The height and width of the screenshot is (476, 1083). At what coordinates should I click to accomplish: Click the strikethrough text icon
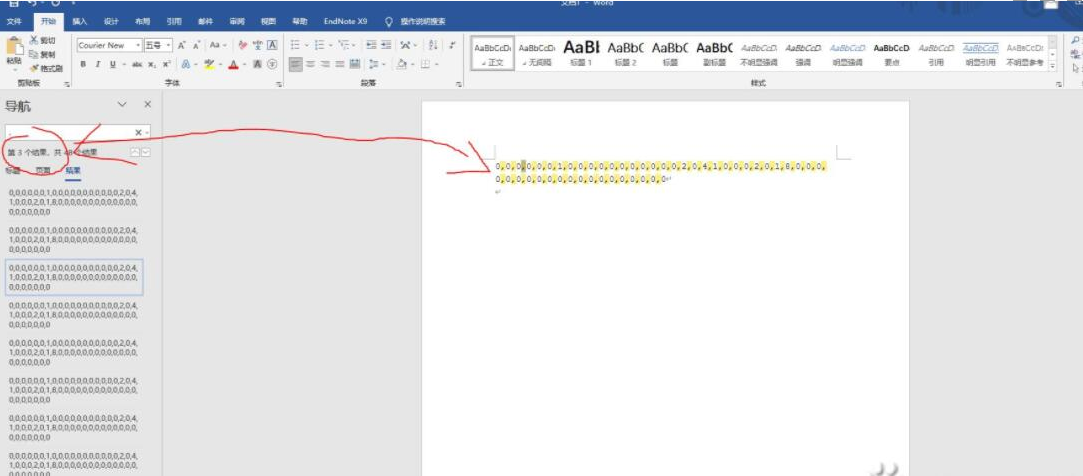click(135, 64)
